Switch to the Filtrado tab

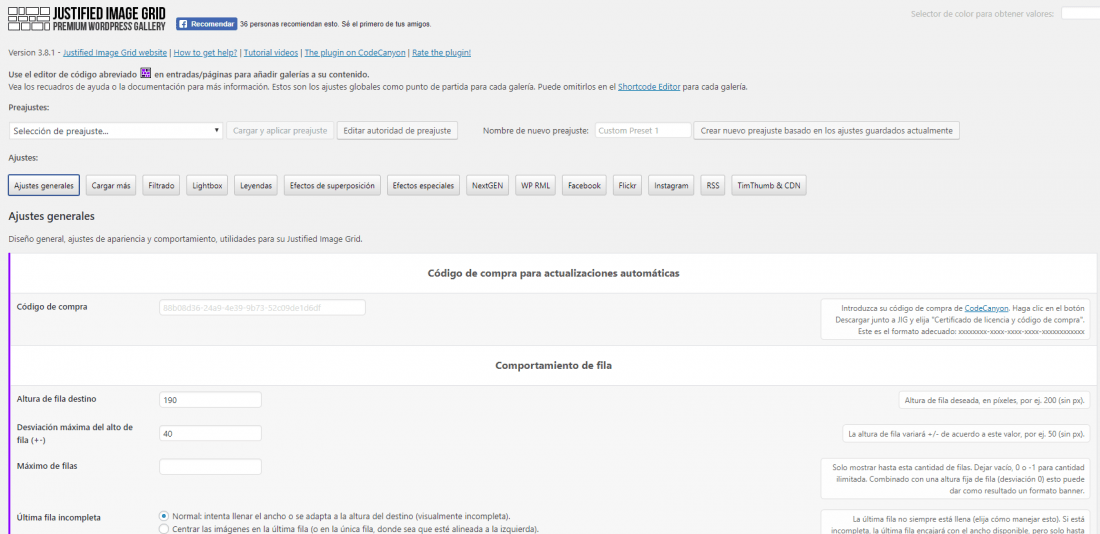click(x=161, y=186)
